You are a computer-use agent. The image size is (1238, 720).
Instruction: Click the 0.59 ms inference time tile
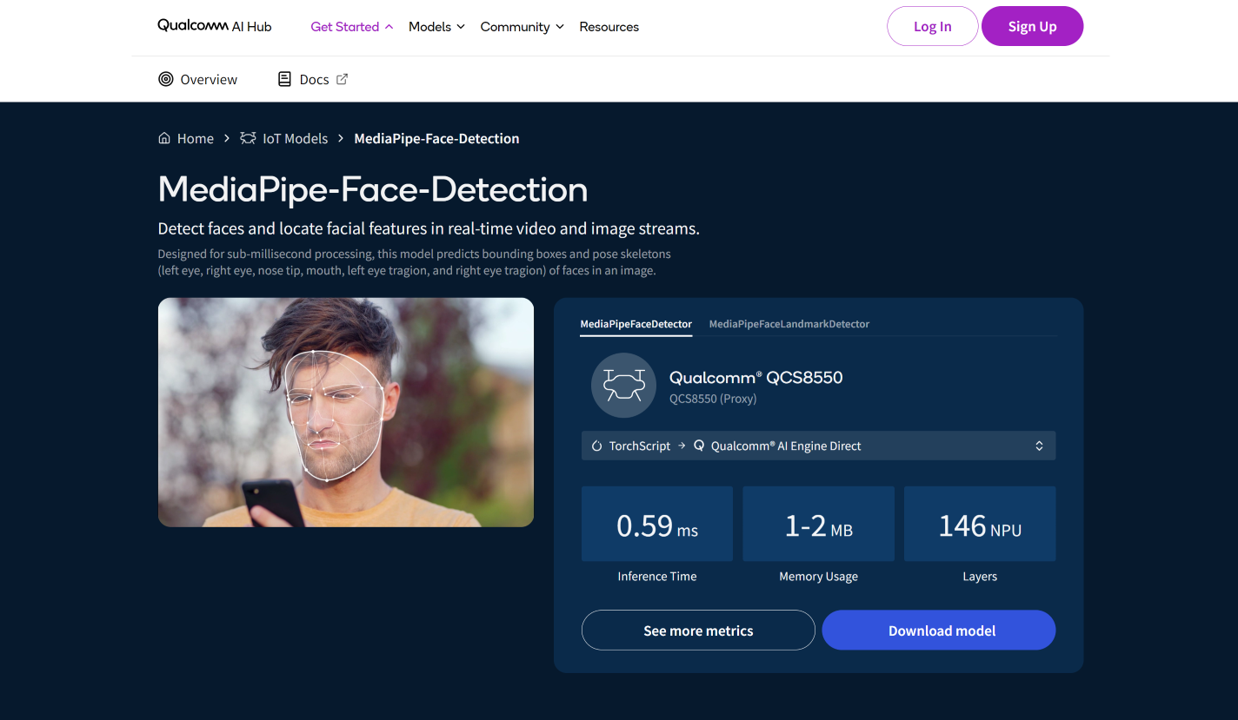(657, 524)
